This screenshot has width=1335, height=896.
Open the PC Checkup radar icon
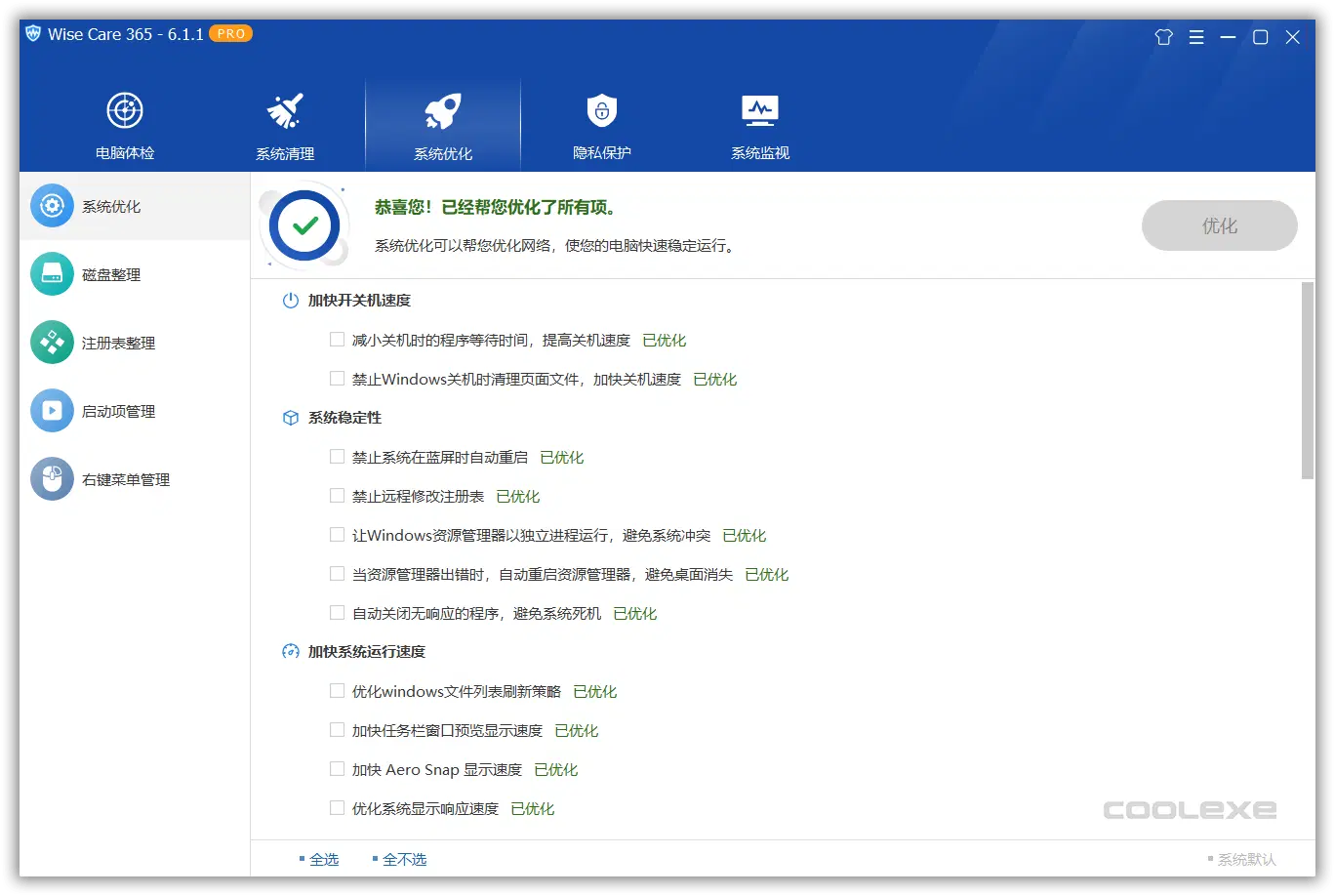coord(125,111)
